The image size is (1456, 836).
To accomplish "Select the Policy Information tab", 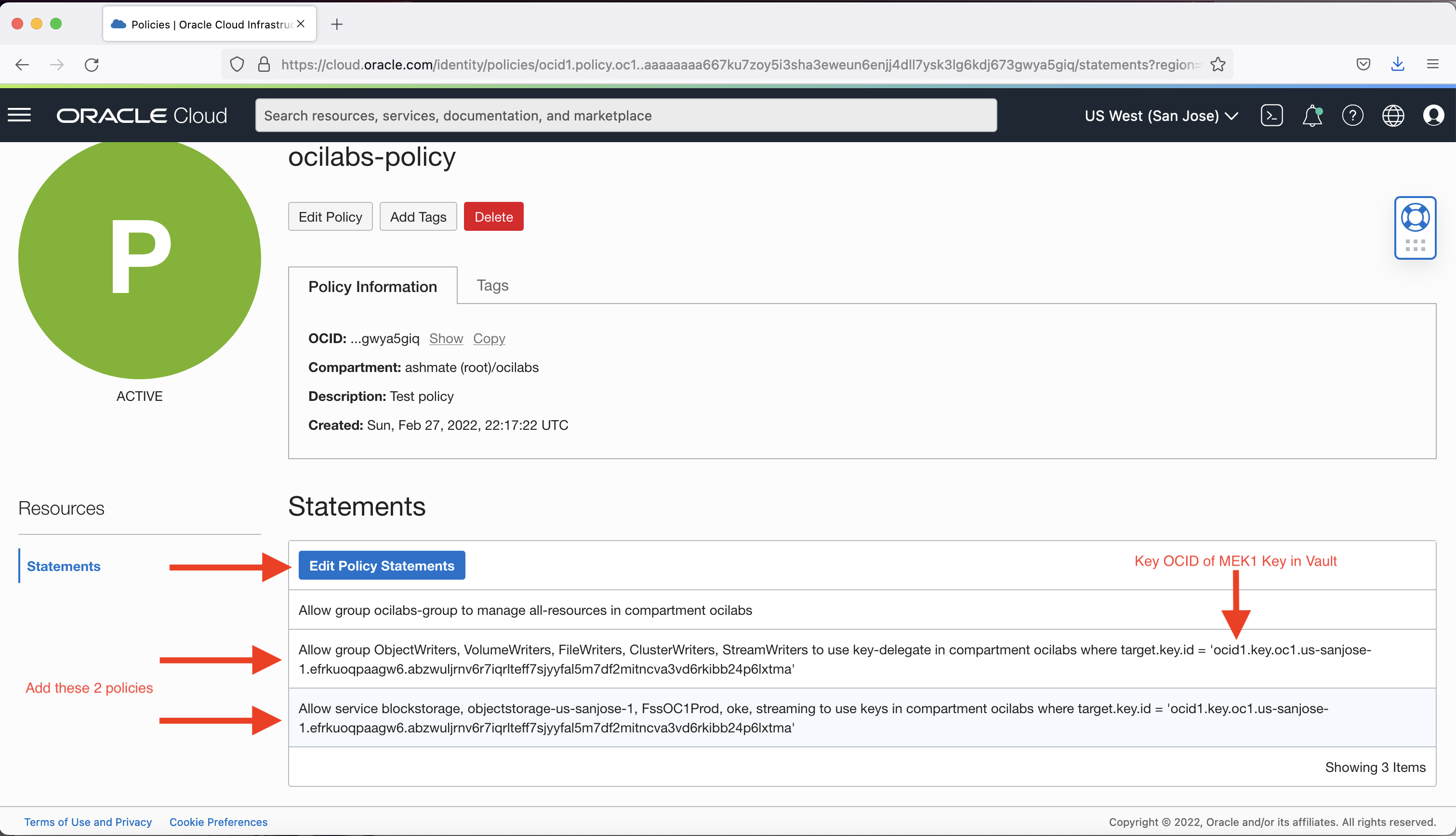I will (x=372, y=286).
